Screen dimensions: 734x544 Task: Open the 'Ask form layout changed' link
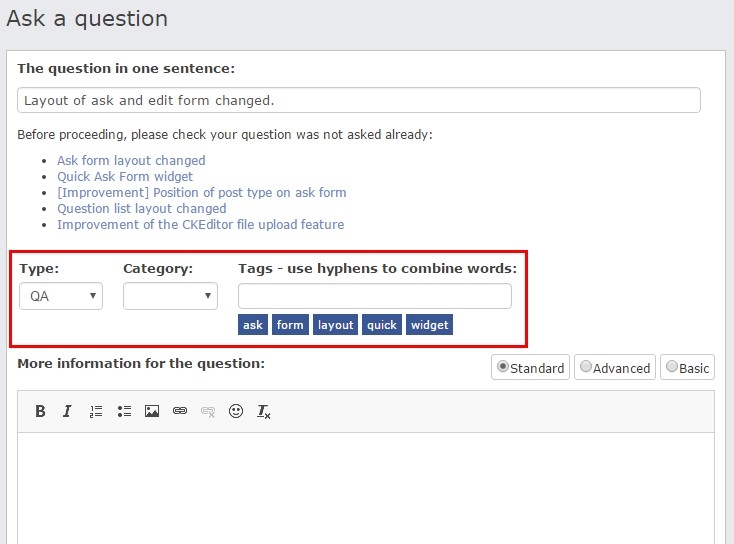tap(131, 160)
